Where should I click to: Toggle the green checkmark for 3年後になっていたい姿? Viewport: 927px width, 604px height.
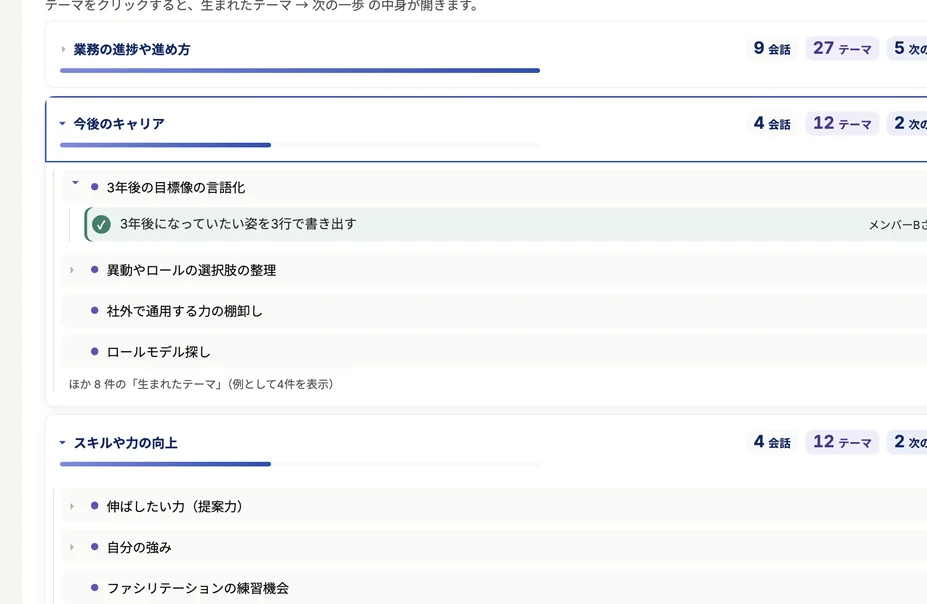[x=101, y=225]
